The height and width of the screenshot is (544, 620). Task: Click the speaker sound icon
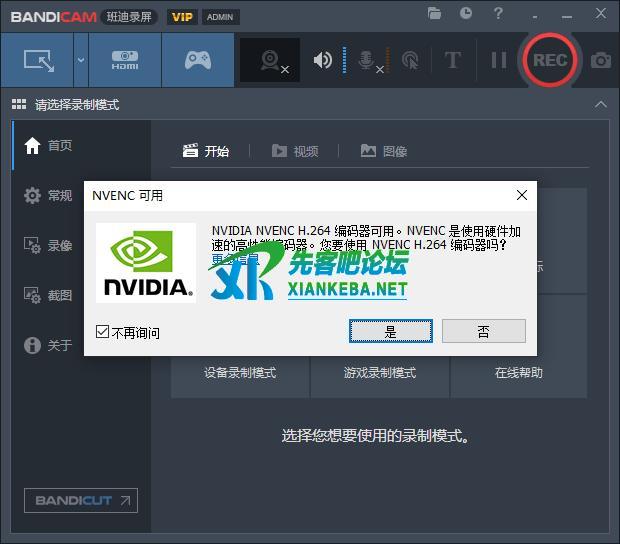pyautogui.click(x=323, y=61)
